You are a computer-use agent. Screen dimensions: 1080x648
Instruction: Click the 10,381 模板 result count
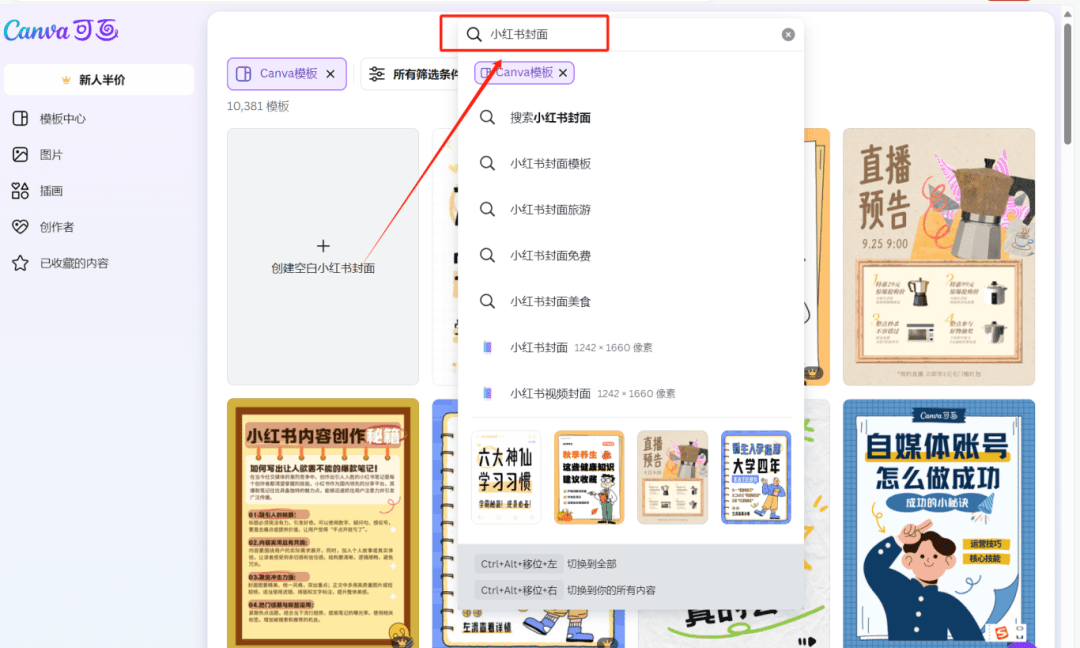(x=258, y=106)
